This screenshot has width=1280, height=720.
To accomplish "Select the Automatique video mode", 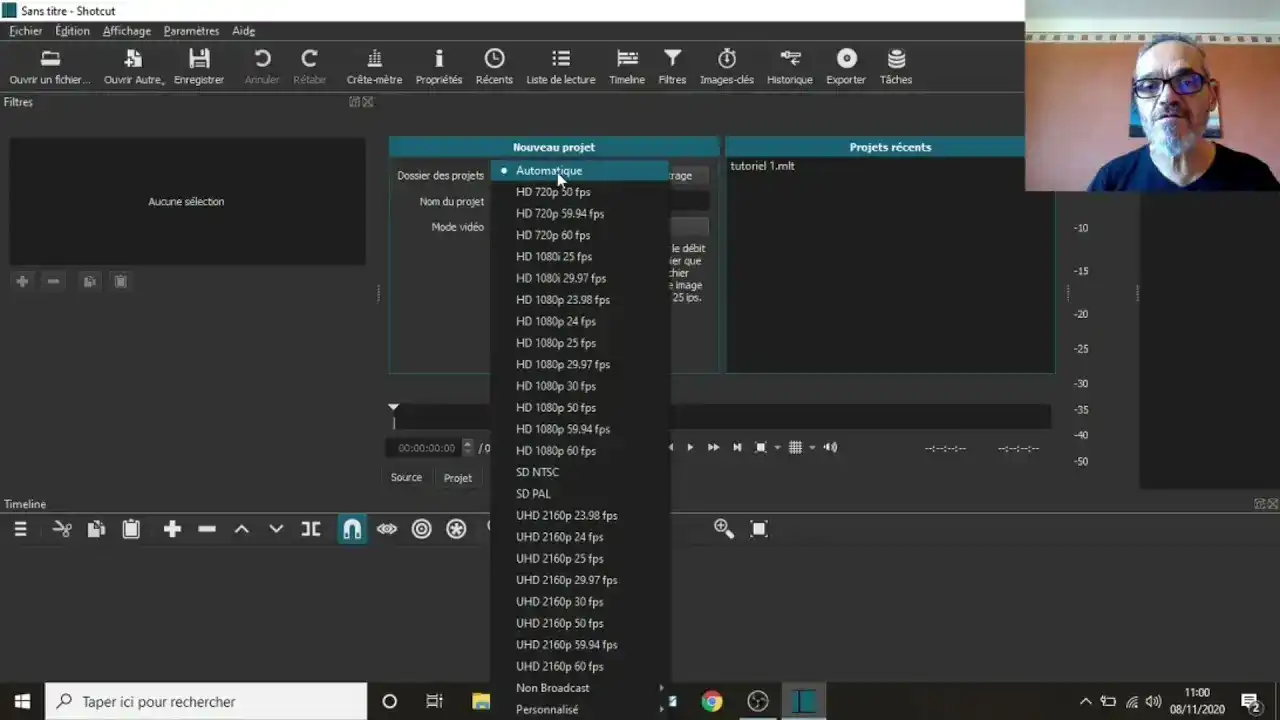I will point(548,170).
